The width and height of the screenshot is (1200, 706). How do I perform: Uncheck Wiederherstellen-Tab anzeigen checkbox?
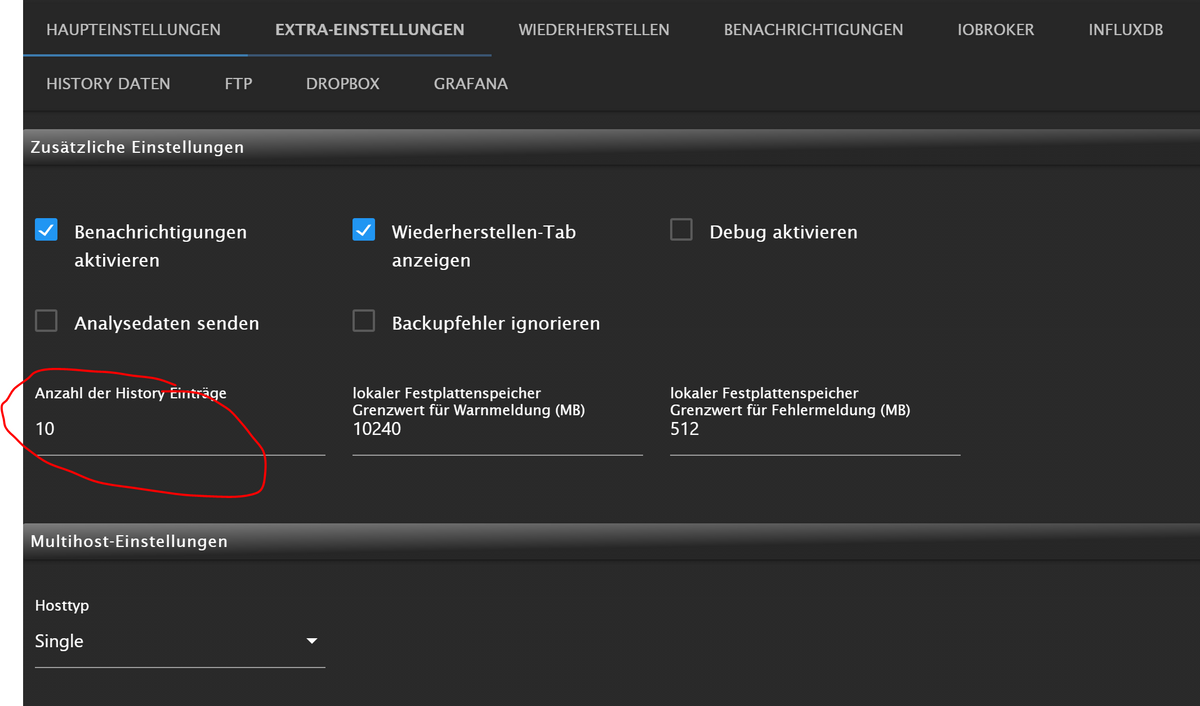point(364,230)
